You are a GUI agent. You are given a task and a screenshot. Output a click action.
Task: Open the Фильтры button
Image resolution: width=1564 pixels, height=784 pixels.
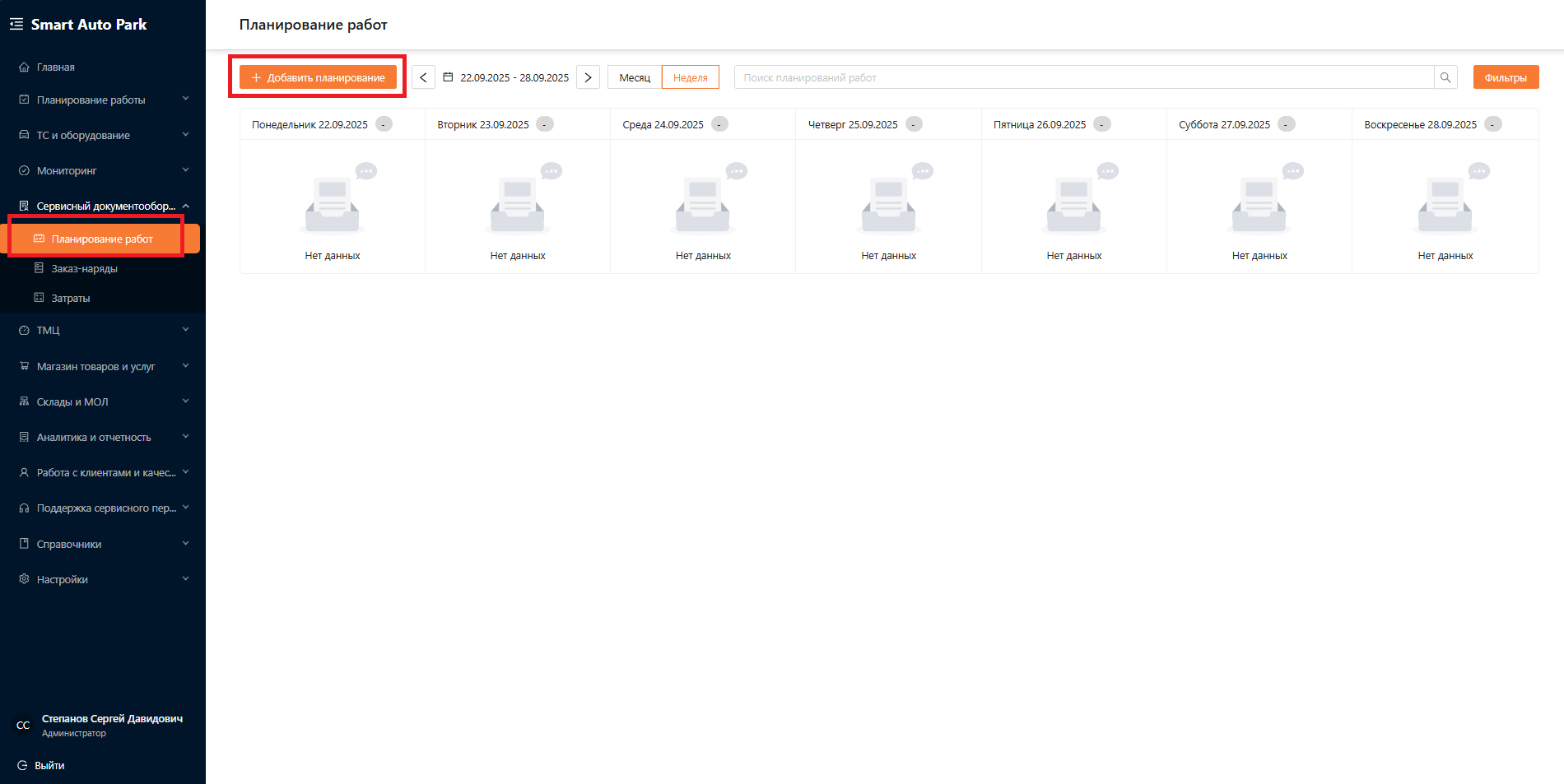click(1506, 77)
